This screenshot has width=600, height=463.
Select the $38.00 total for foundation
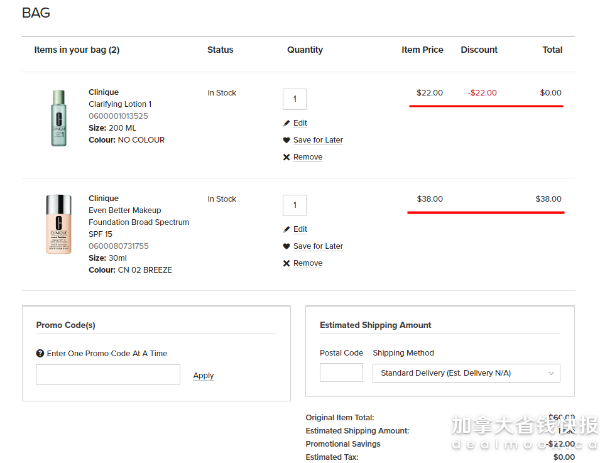[548, 199]
